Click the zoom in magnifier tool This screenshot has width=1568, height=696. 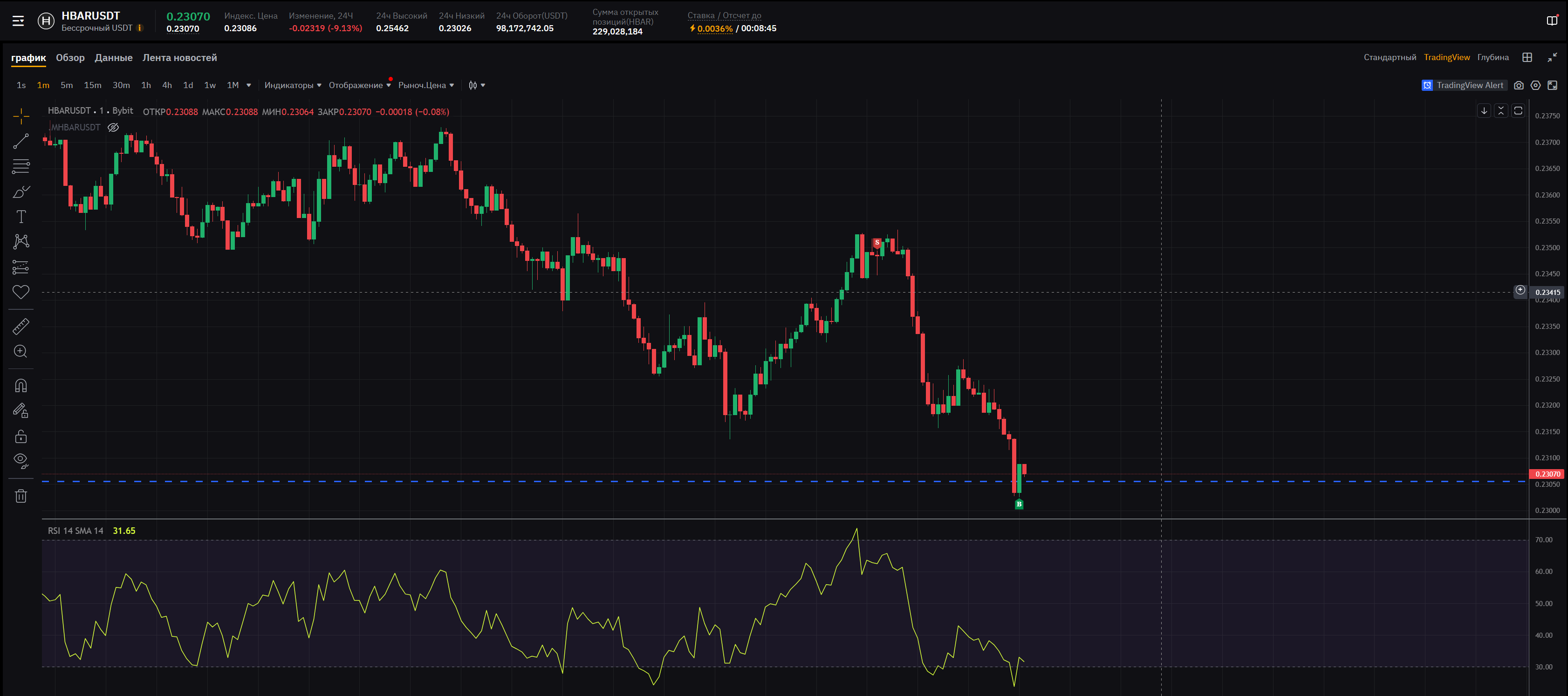click(21, 352)
